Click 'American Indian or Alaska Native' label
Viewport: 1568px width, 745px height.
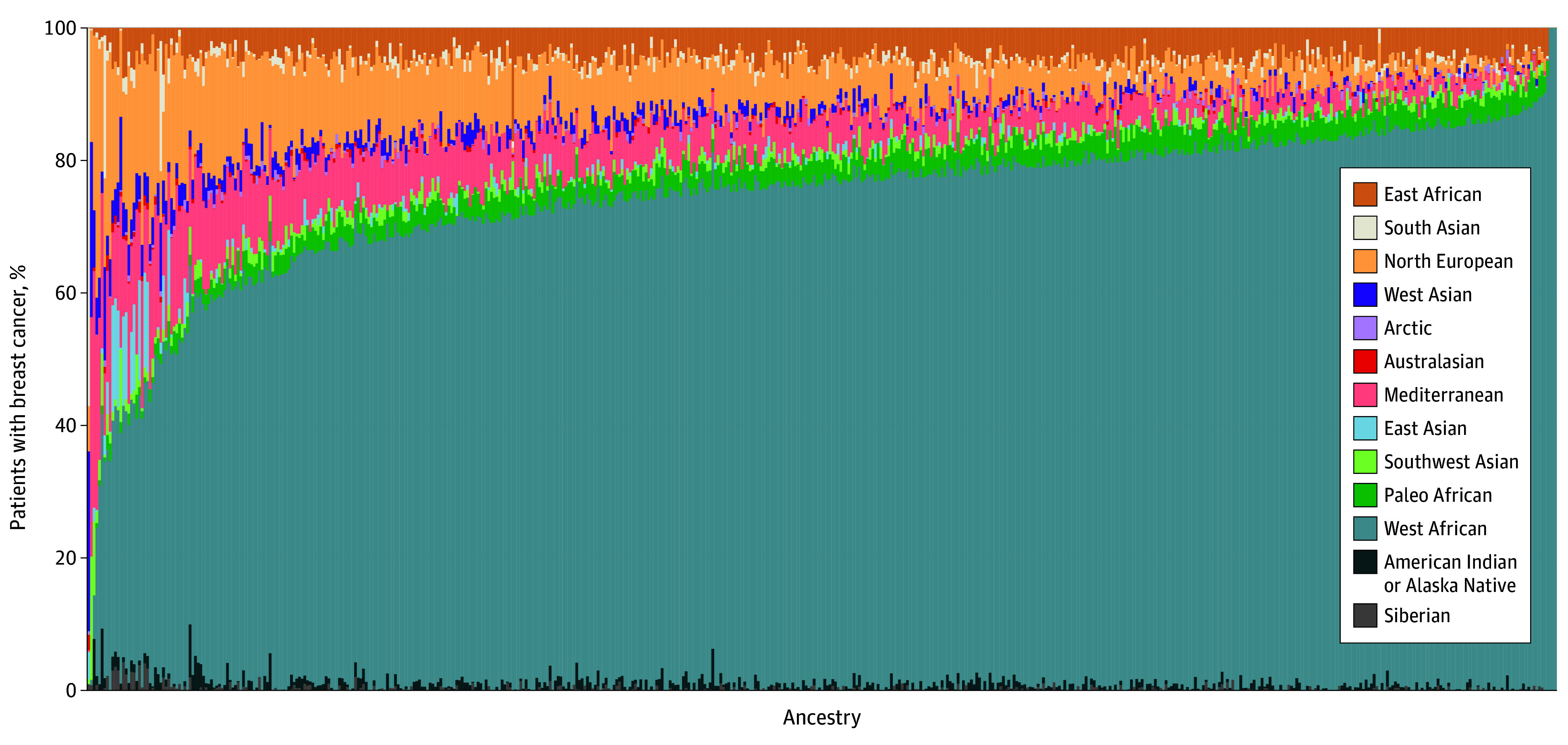click(x=1450, y=574)
